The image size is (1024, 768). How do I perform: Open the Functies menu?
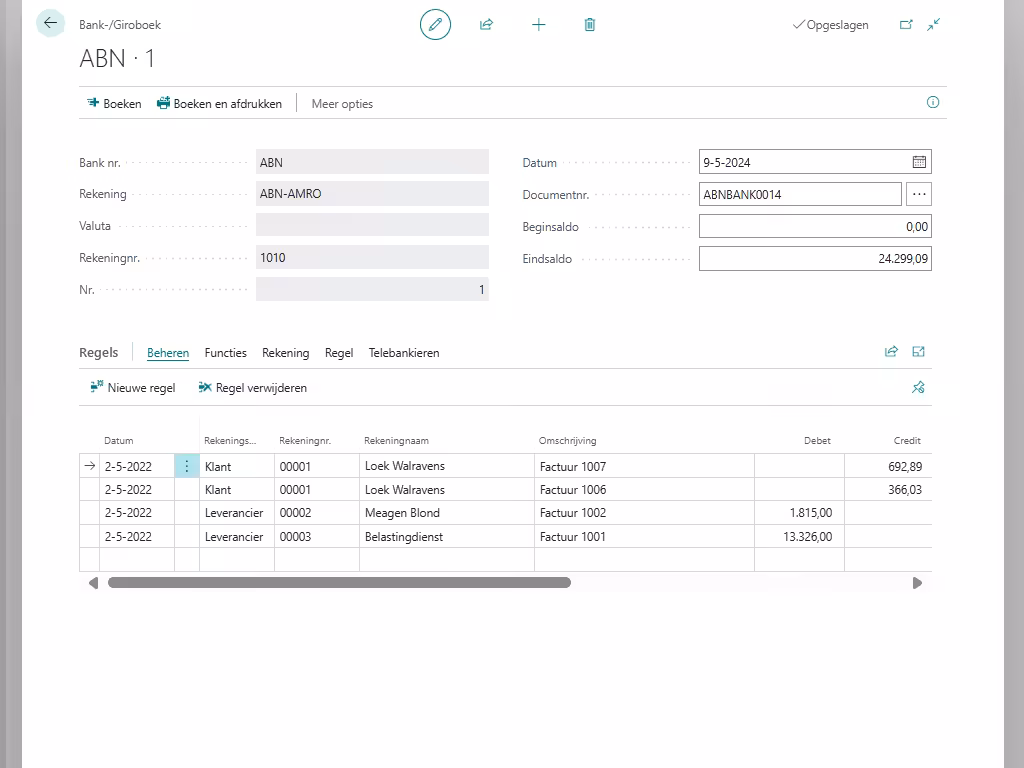coord(225,353)
